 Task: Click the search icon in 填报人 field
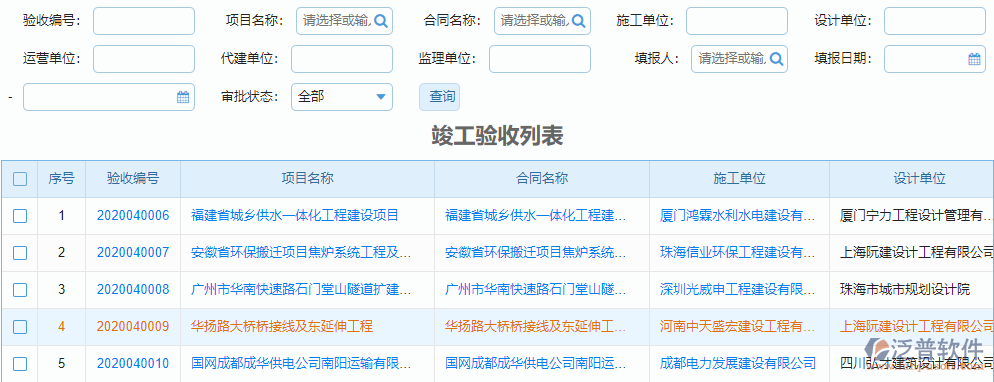(776, 59)
